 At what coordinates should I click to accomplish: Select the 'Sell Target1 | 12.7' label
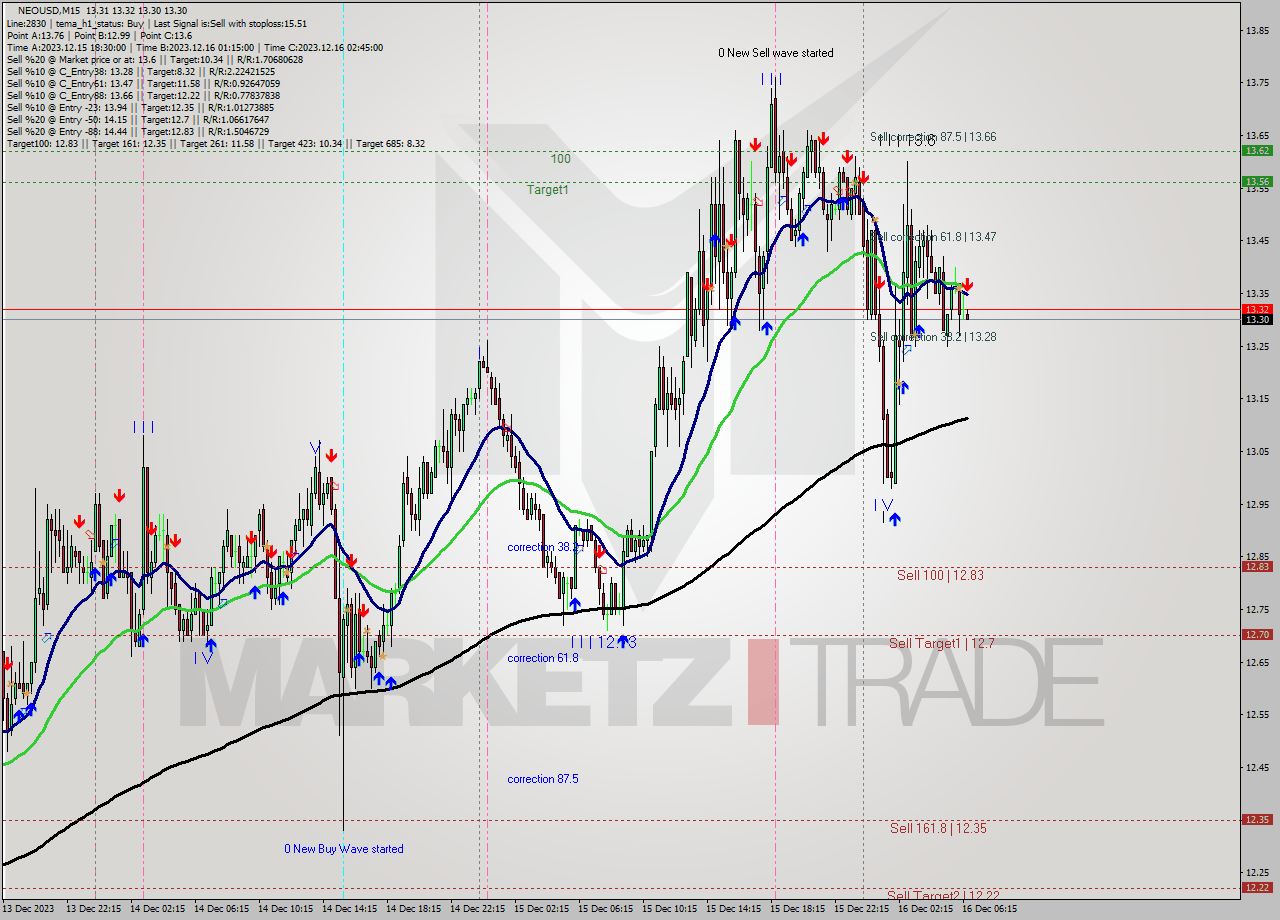(941, 643)
